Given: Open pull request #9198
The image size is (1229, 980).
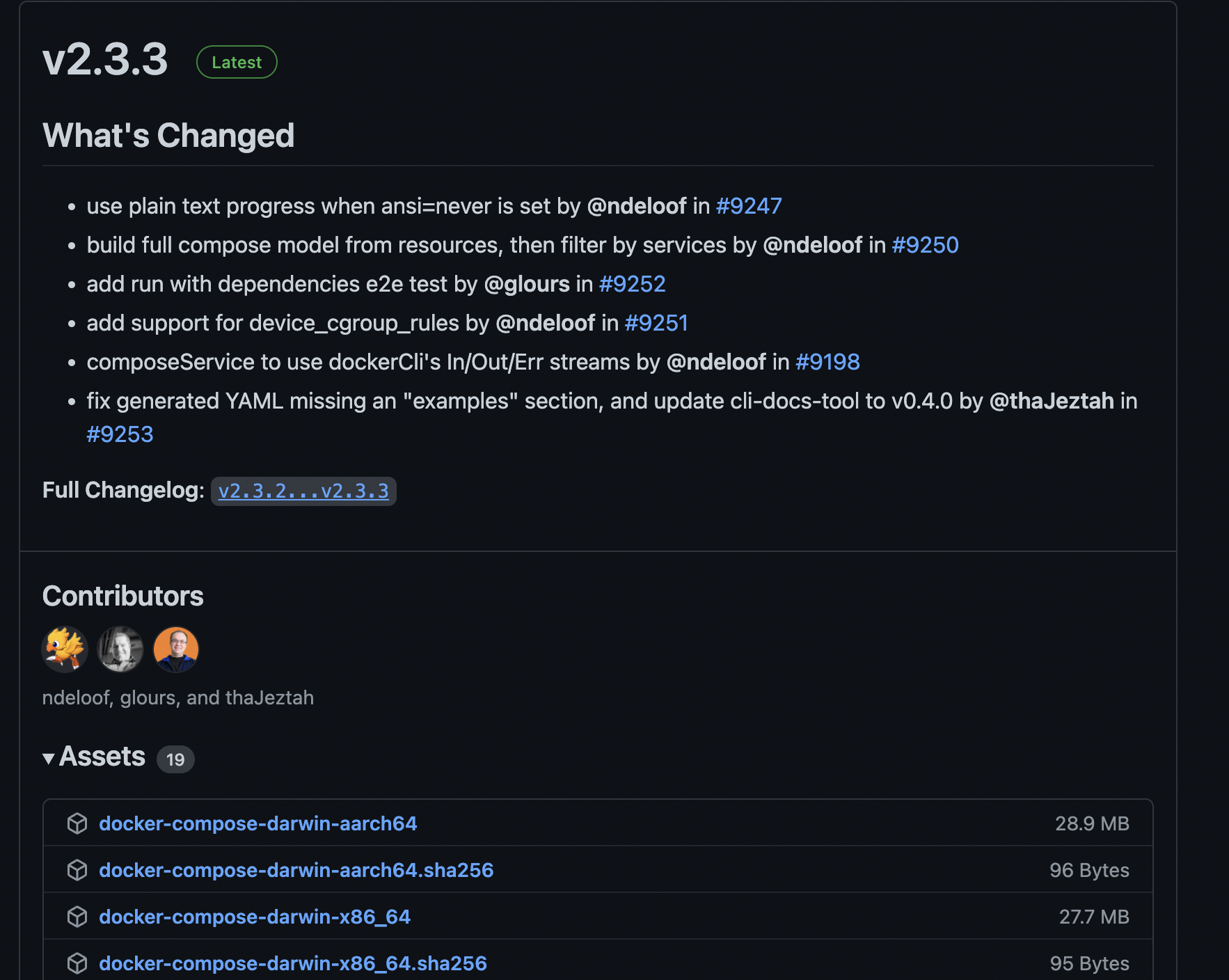Looking at the screenshot, I should pos(827,362).
